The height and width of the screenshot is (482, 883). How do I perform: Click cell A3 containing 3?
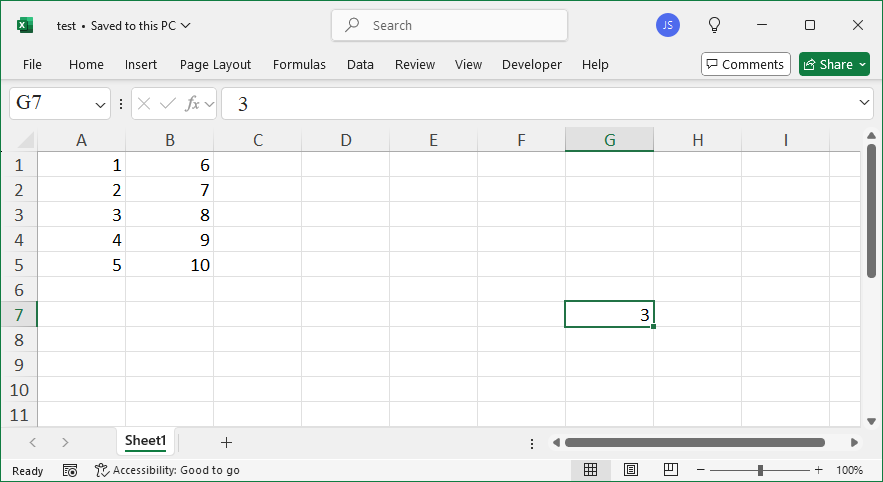click(x=82, y=215)
